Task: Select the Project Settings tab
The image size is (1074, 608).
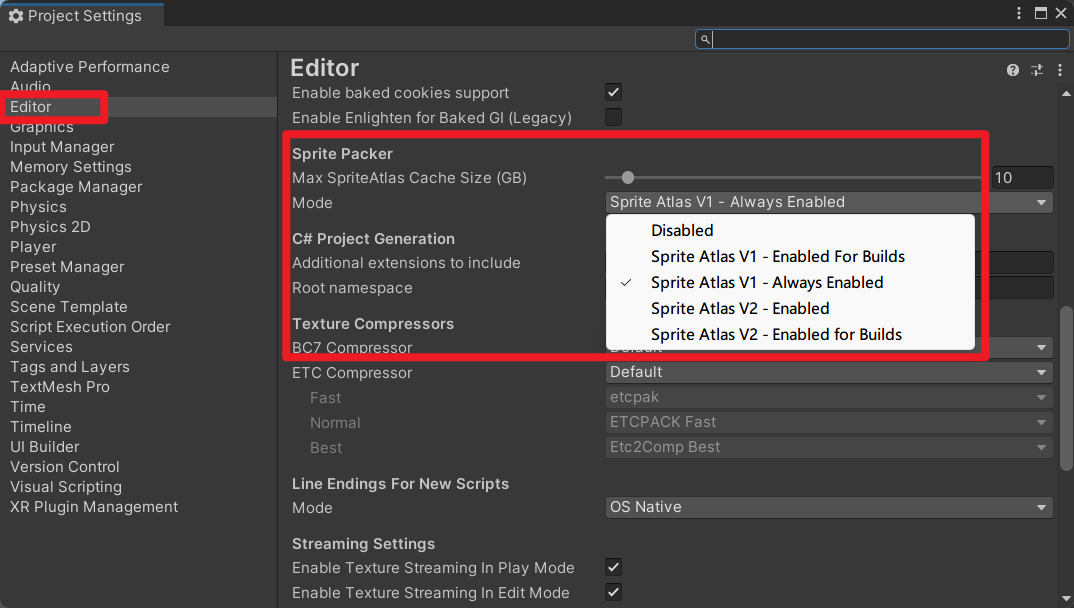Action: coord(82,15)
